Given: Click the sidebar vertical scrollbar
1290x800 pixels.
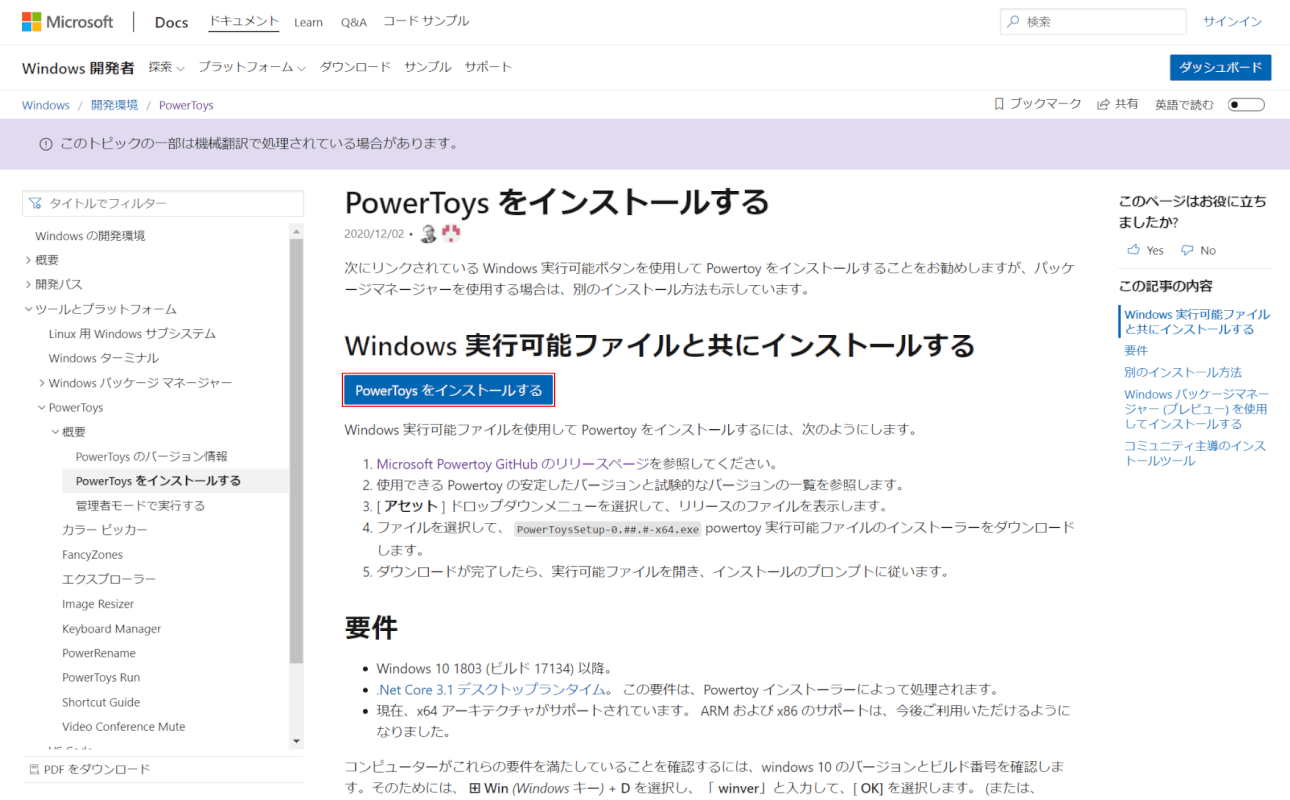Looking at the screenshot, I should coord(296,450).
